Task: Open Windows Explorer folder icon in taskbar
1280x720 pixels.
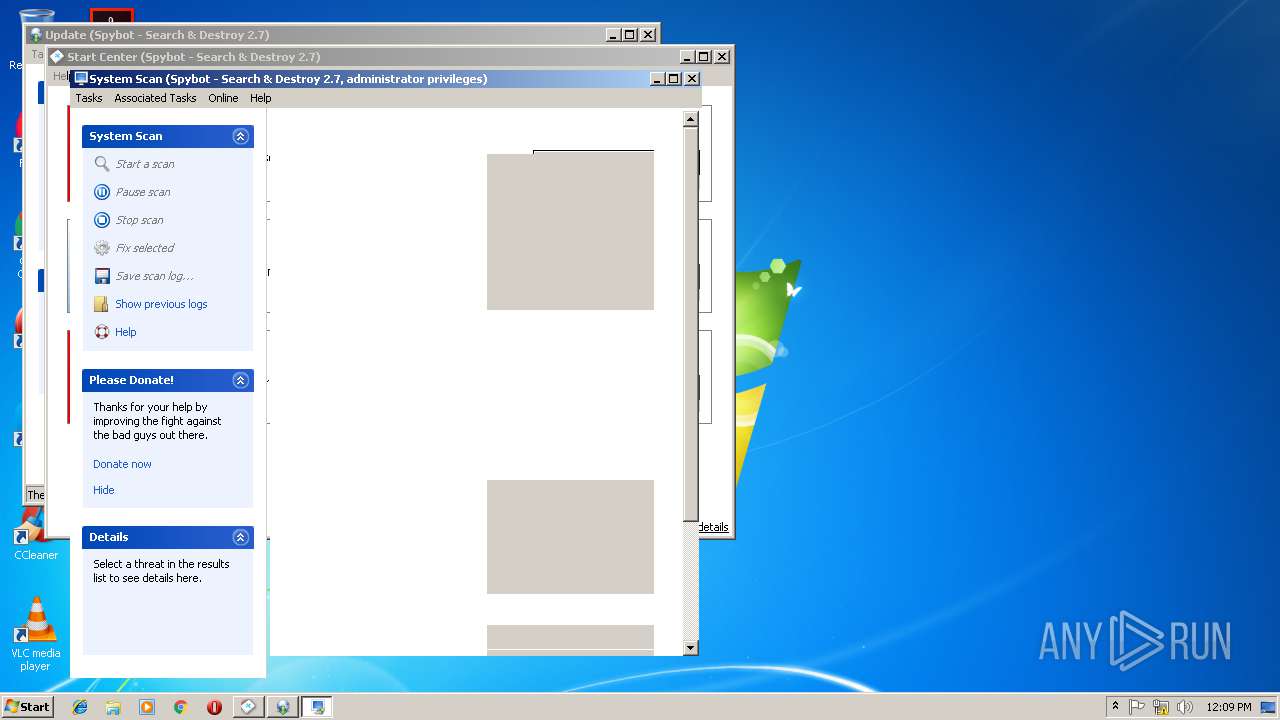Action: pos(113,707)
